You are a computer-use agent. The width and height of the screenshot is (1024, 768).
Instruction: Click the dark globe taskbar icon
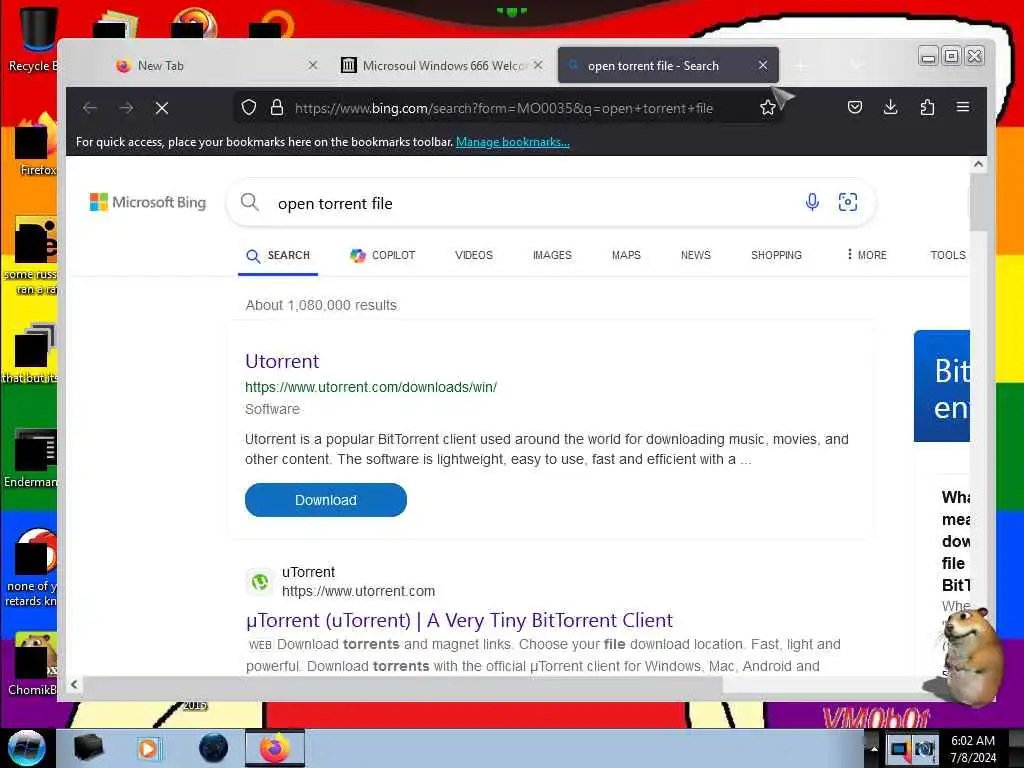click(214, 748)
